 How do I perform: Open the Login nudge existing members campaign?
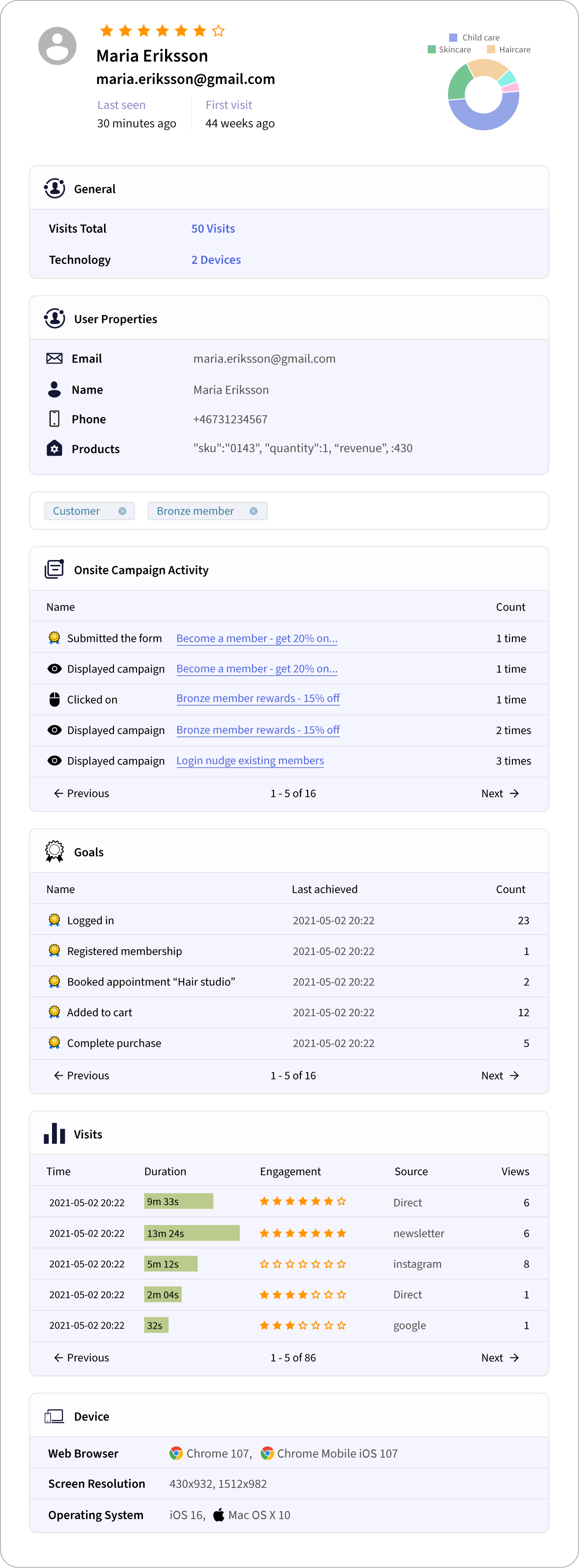tap(250, 761)
